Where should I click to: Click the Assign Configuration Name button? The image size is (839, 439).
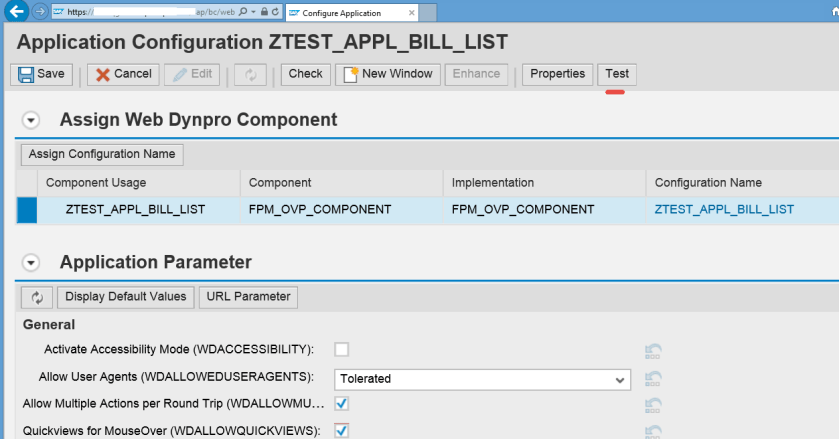102,154
